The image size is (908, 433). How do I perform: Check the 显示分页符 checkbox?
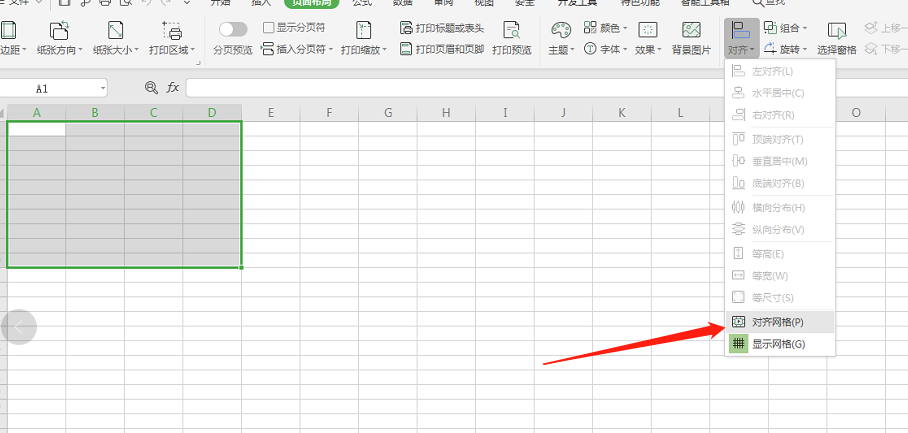tap(268, 28)
